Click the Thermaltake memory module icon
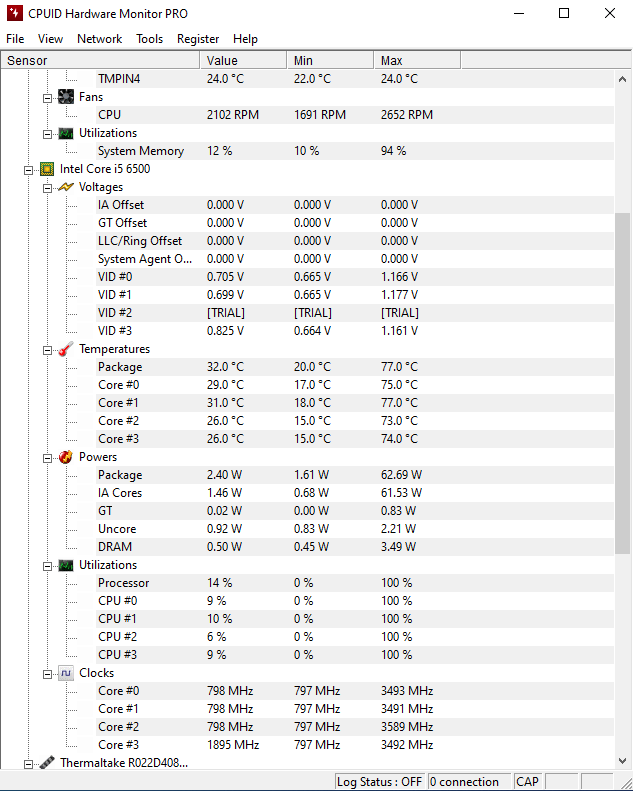This screenshot has width=633, height=791. point(47,763)
